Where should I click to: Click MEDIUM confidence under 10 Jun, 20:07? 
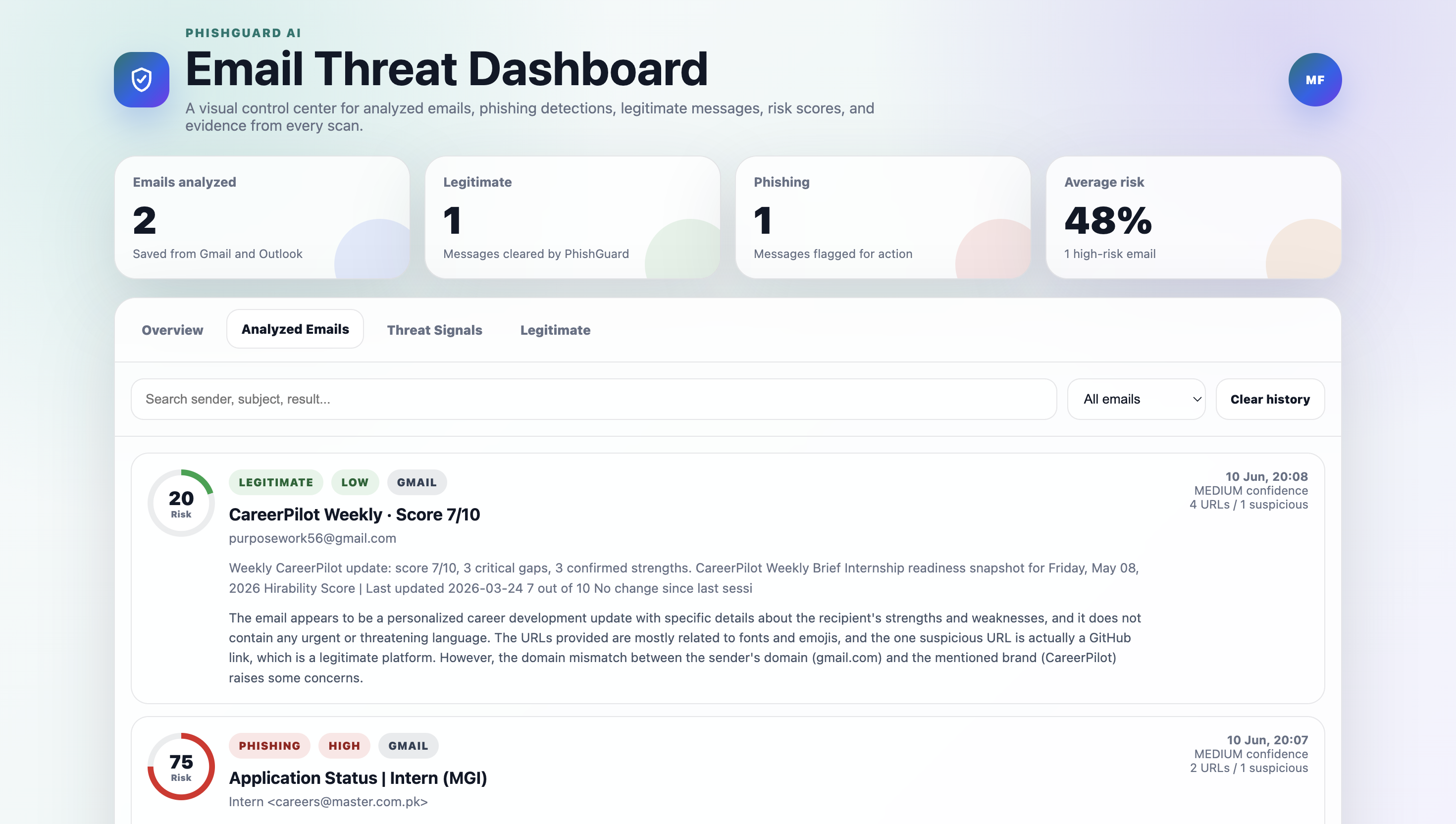pos(1250,754)
